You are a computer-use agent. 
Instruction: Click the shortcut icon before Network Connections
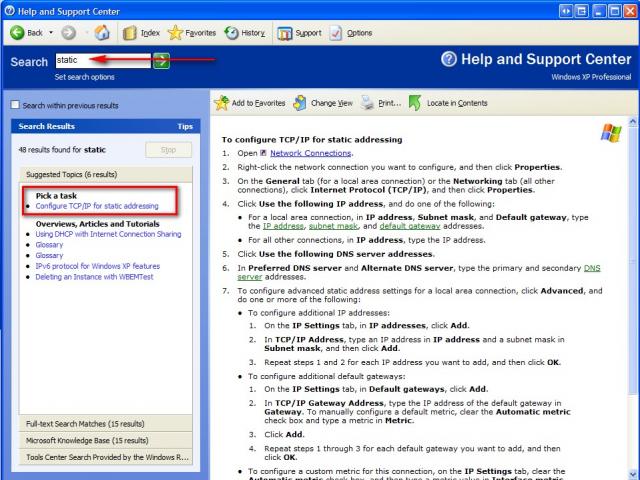click(x=263, y=153)
